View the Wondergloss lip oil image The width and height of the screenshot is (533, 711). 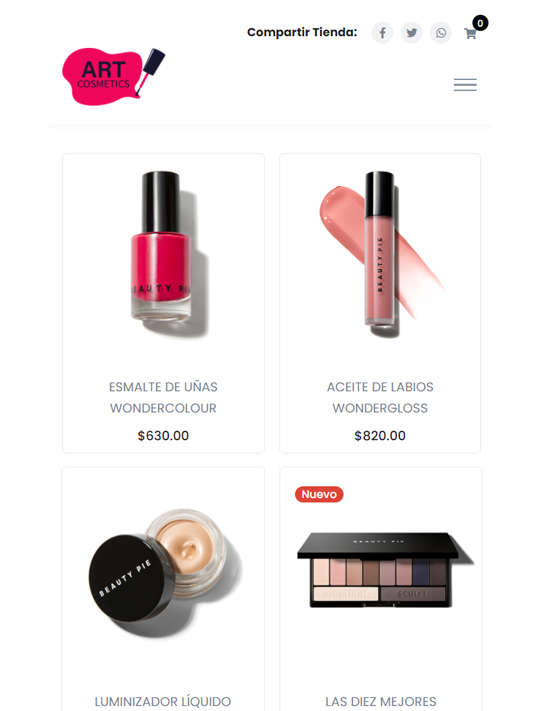[380, 253]
